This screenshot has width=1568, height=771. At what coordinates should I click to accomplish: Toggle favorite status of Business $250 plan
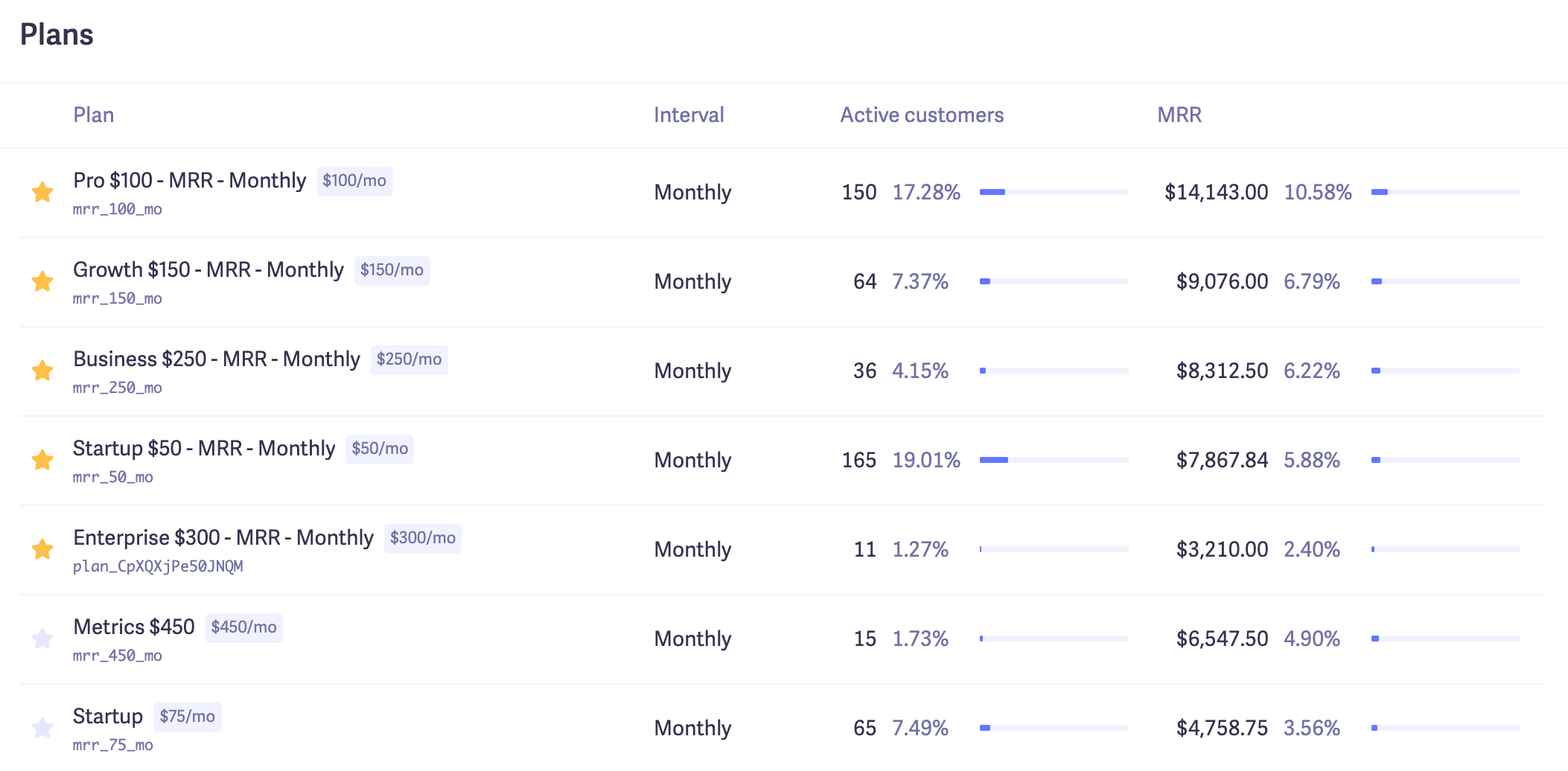(42, 371)
